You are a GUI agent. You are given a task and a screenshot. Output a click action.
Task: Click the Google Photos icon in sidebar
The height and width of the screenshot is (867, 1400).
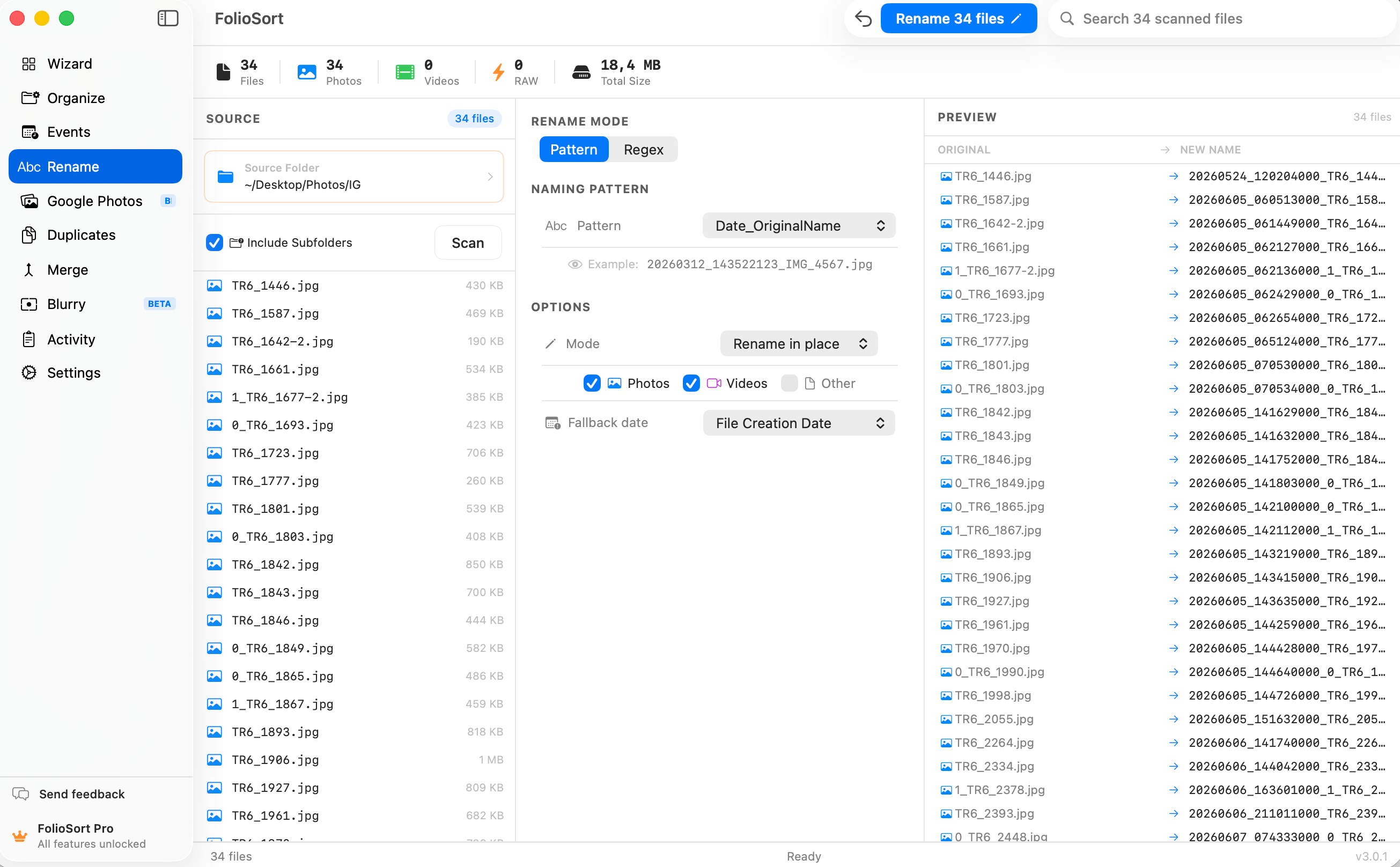[x=30, y=201]
